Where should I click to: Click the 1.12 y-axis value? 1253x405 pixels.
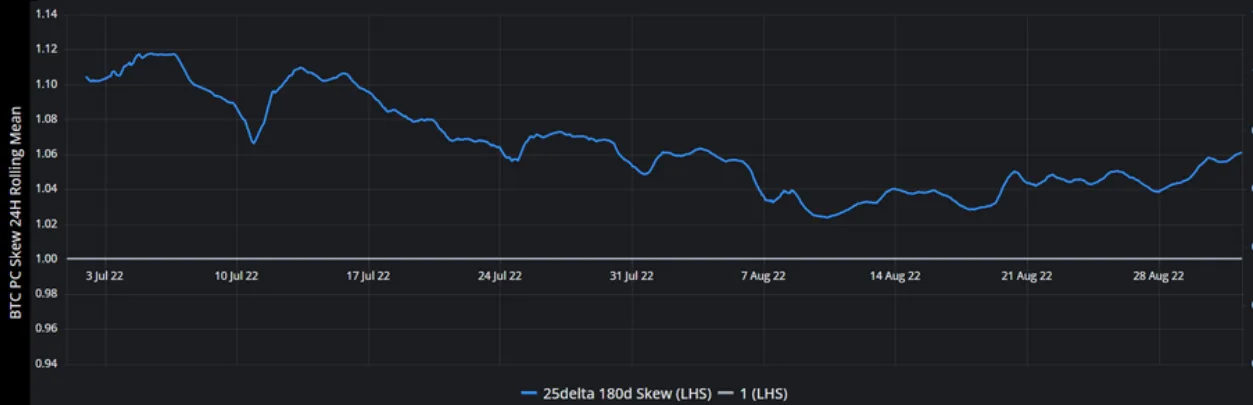click(46, 49)
